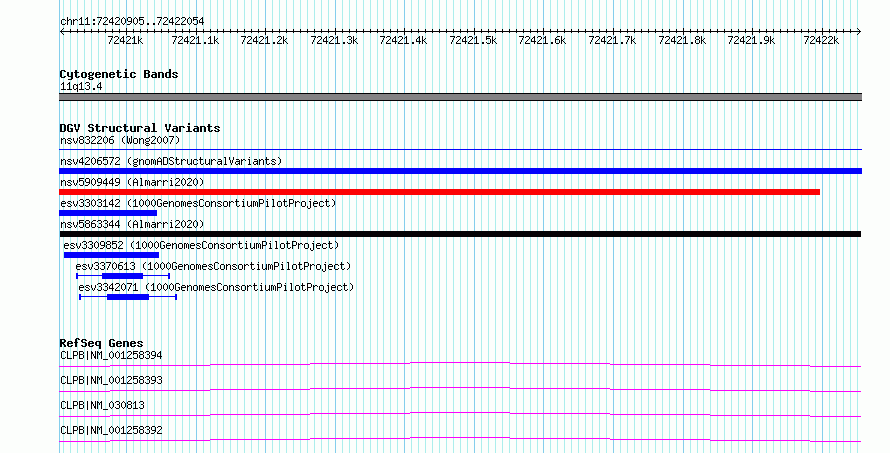Open the CLPB|NM_001258393 transcript label
The image size is (890, 453).
(111, 380)
